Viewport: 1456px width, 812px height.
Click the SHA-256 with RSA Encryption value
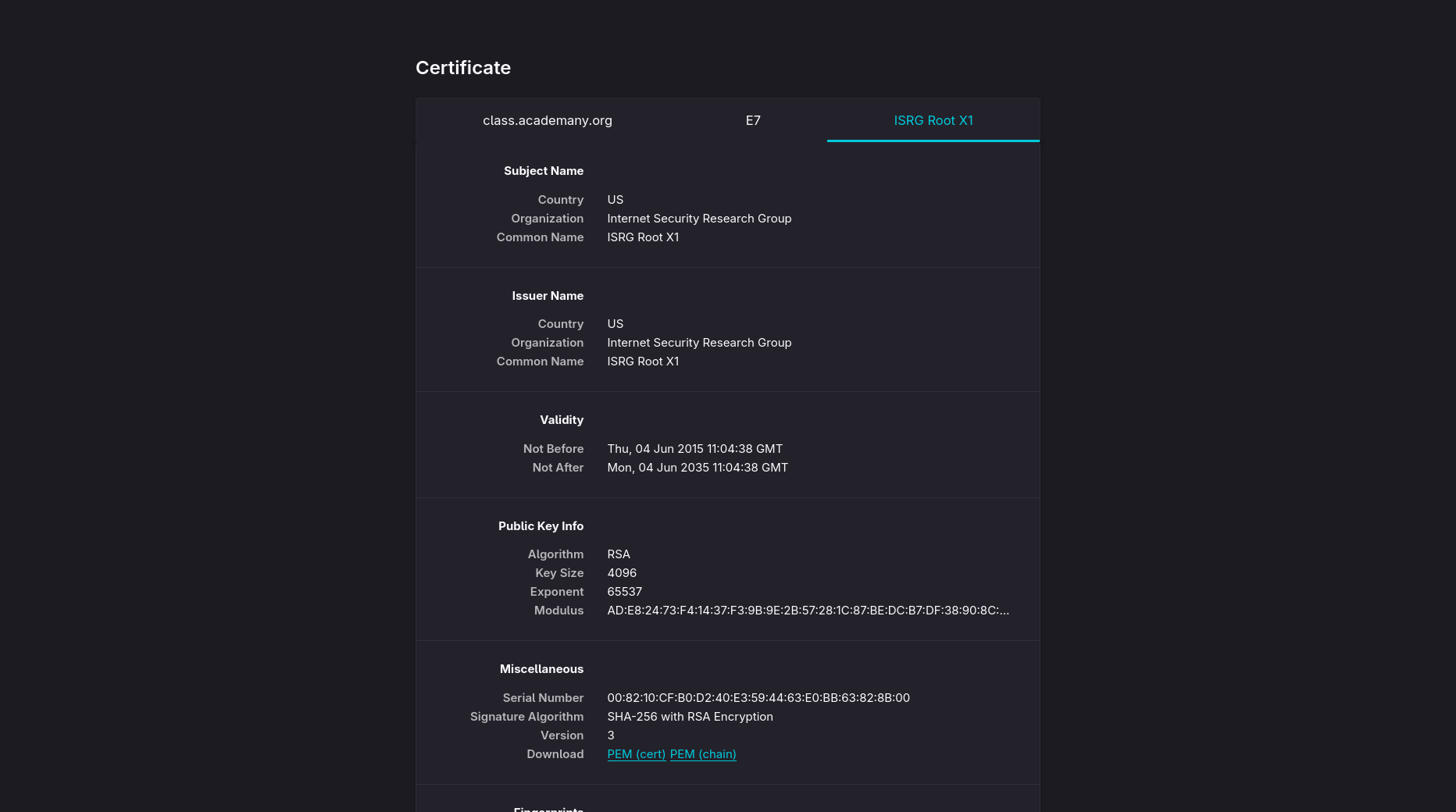(690, 717)
